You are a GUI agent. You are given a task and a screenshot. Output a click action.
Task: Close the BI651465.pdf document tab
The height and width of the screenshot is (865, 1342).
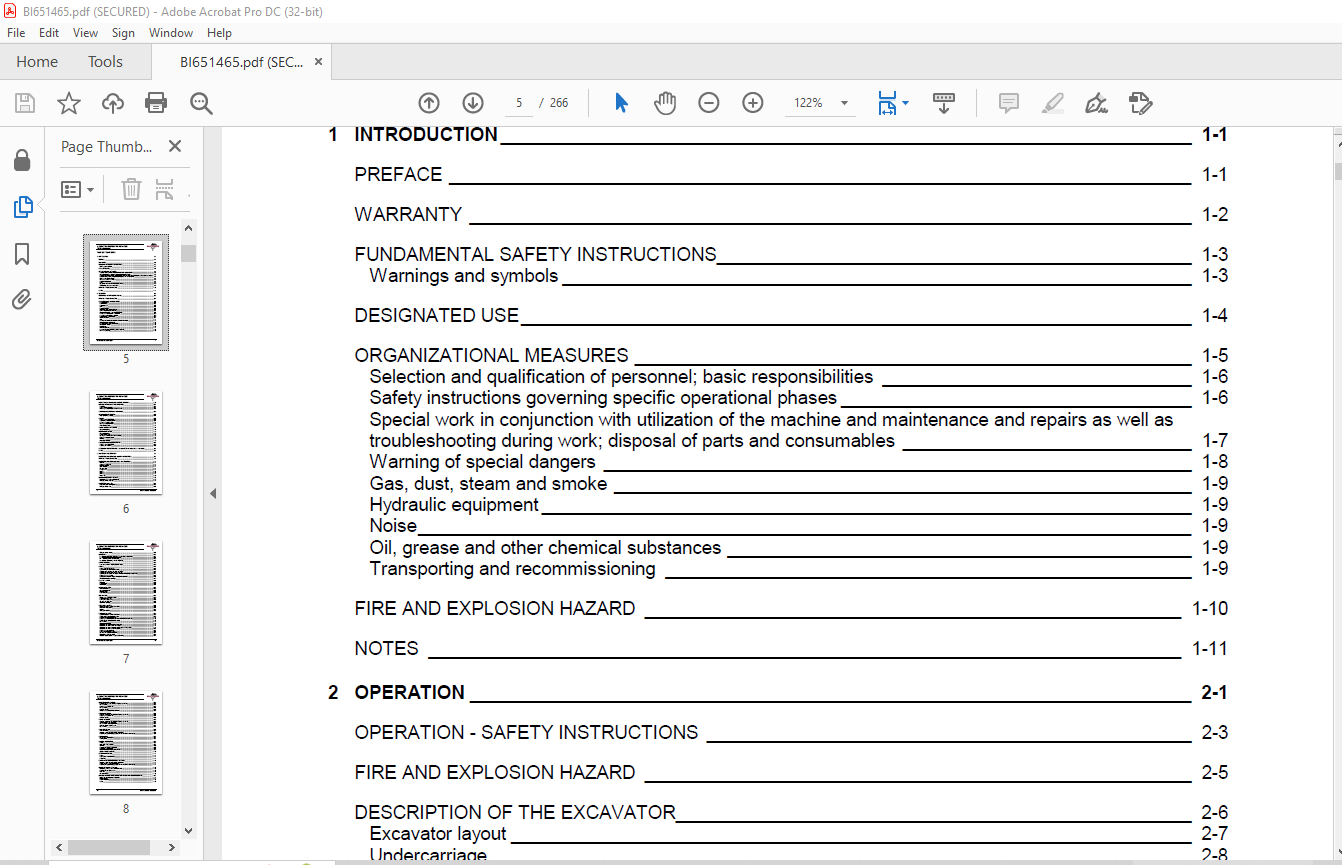tap(318, 62)
